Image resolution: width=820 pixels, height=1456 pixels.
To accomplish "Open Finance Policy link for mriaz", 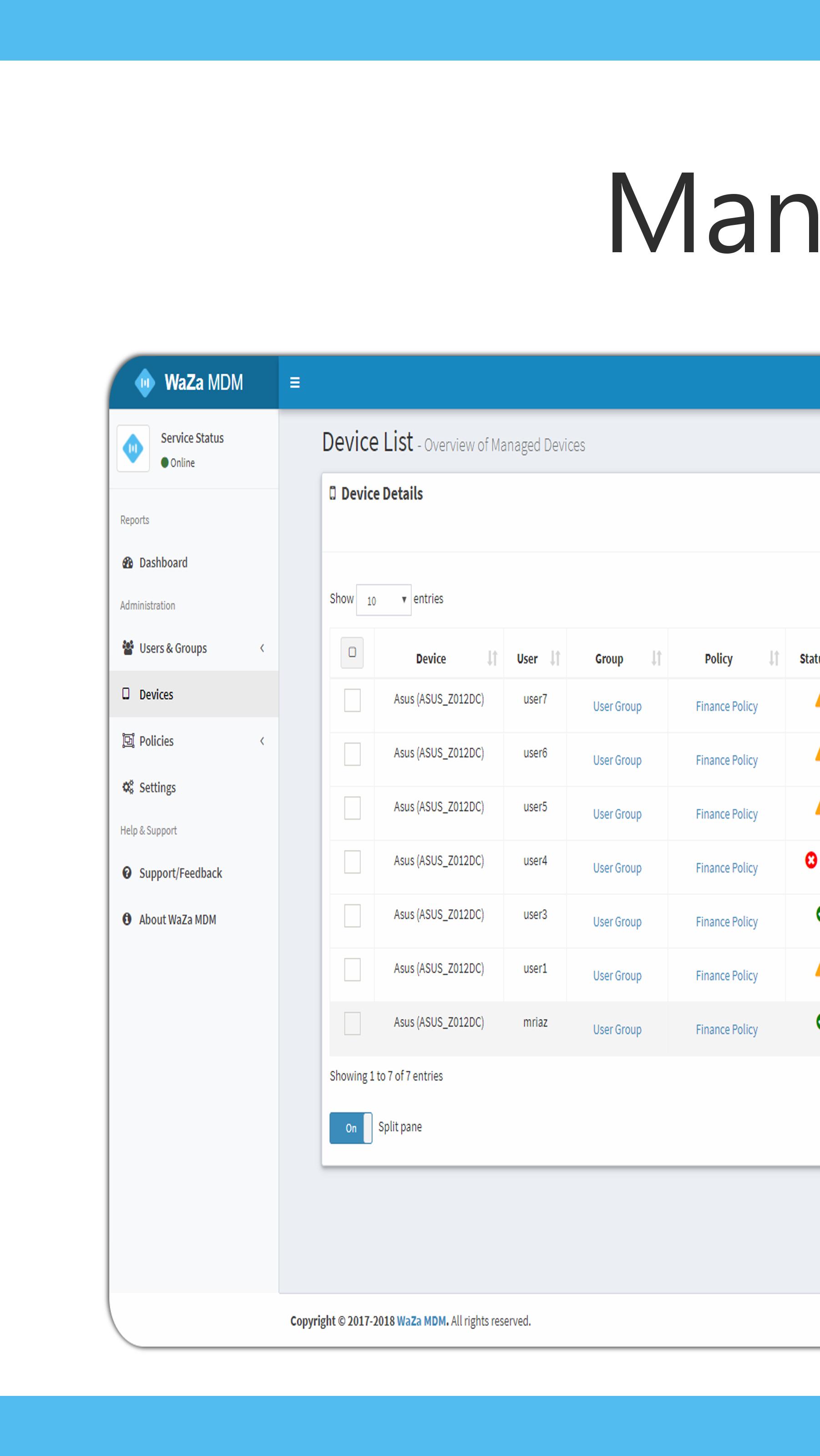I will [727, 1030].
